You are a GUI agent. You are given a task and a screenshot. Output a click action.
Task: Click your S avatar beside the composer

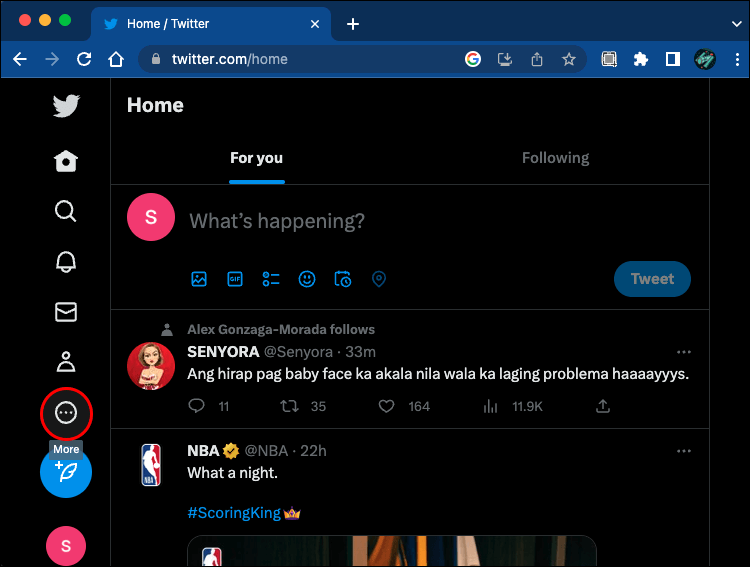(x=151, y=217)
